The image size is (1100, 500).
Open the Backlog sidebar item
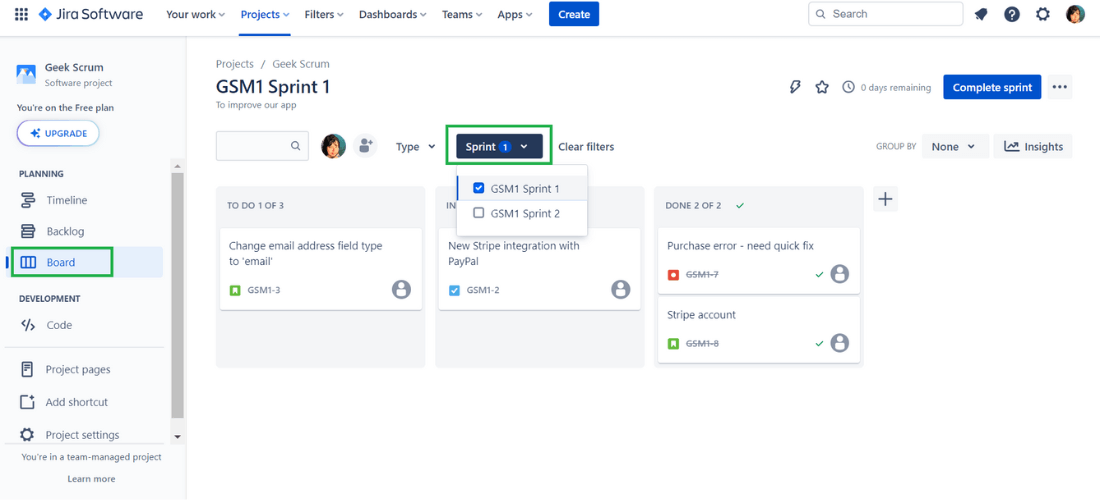click(84, 231)
